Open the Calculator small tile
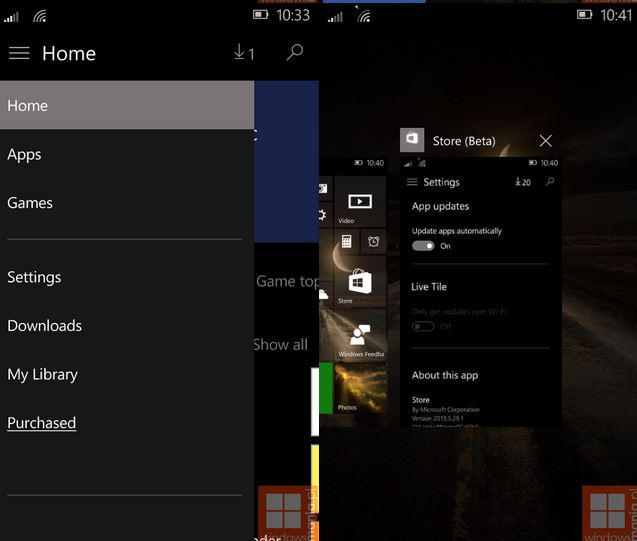 click(346, 241)
